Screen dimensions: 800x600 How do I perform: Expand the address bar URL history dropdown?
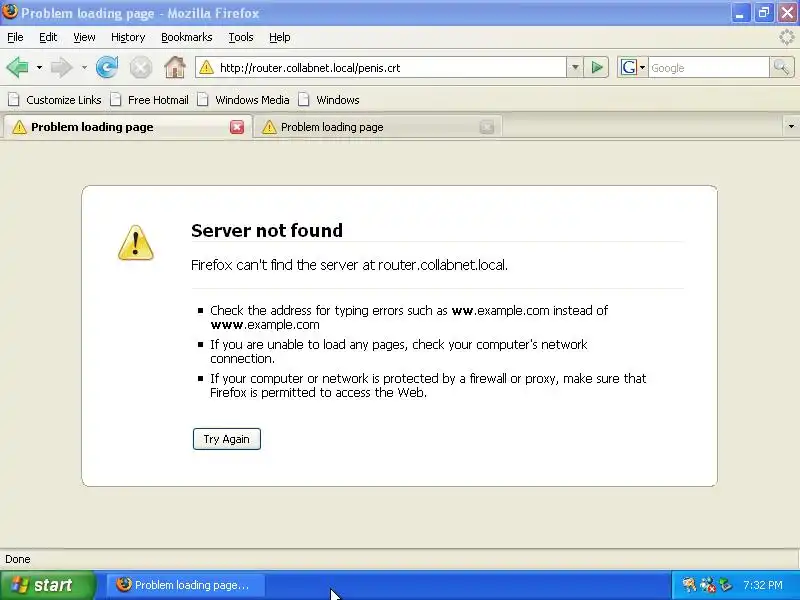coord(574,67)
